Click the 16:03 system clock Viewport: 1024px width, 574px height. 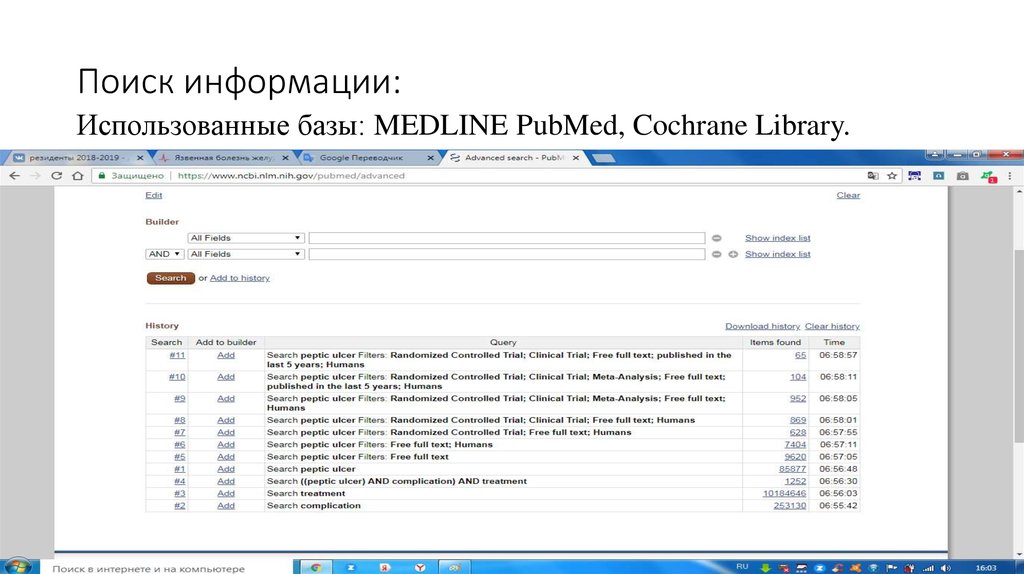[x=986, y=568]
